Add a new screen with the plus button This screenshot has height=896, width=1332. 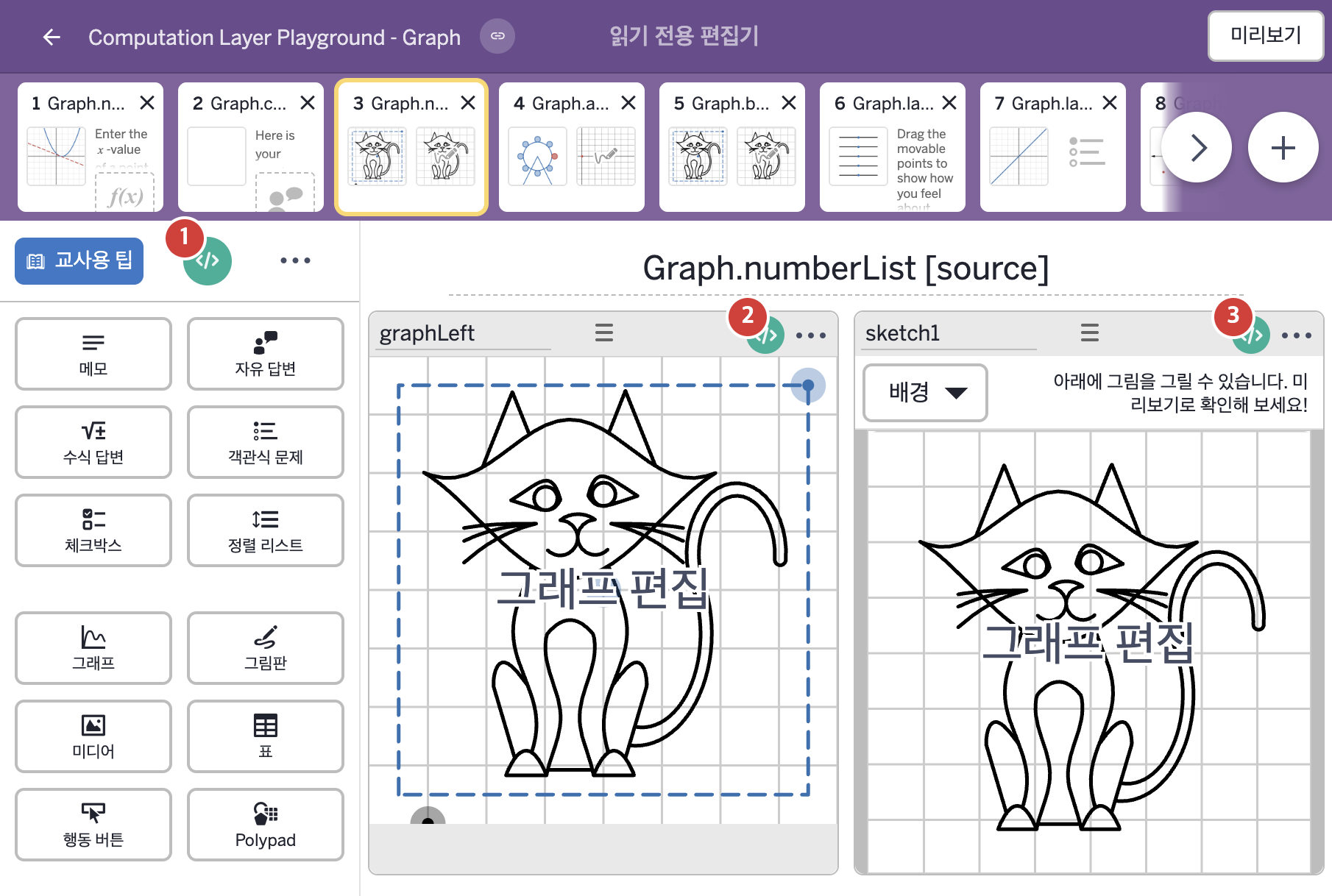tap(1283, 147)
